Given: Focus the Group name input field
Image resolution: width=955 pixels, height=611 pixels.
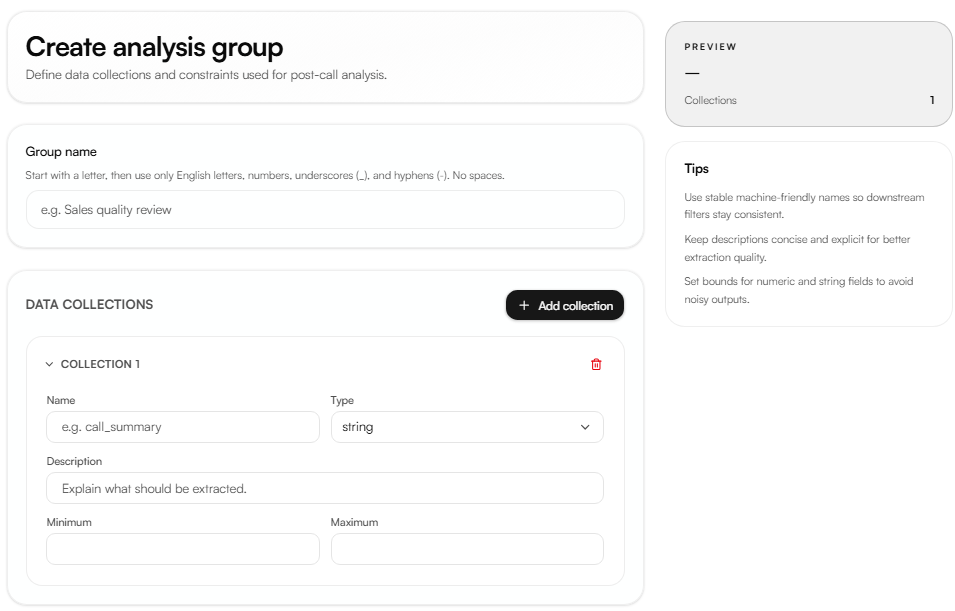Looking at the screenshot, I should point(325,210).
